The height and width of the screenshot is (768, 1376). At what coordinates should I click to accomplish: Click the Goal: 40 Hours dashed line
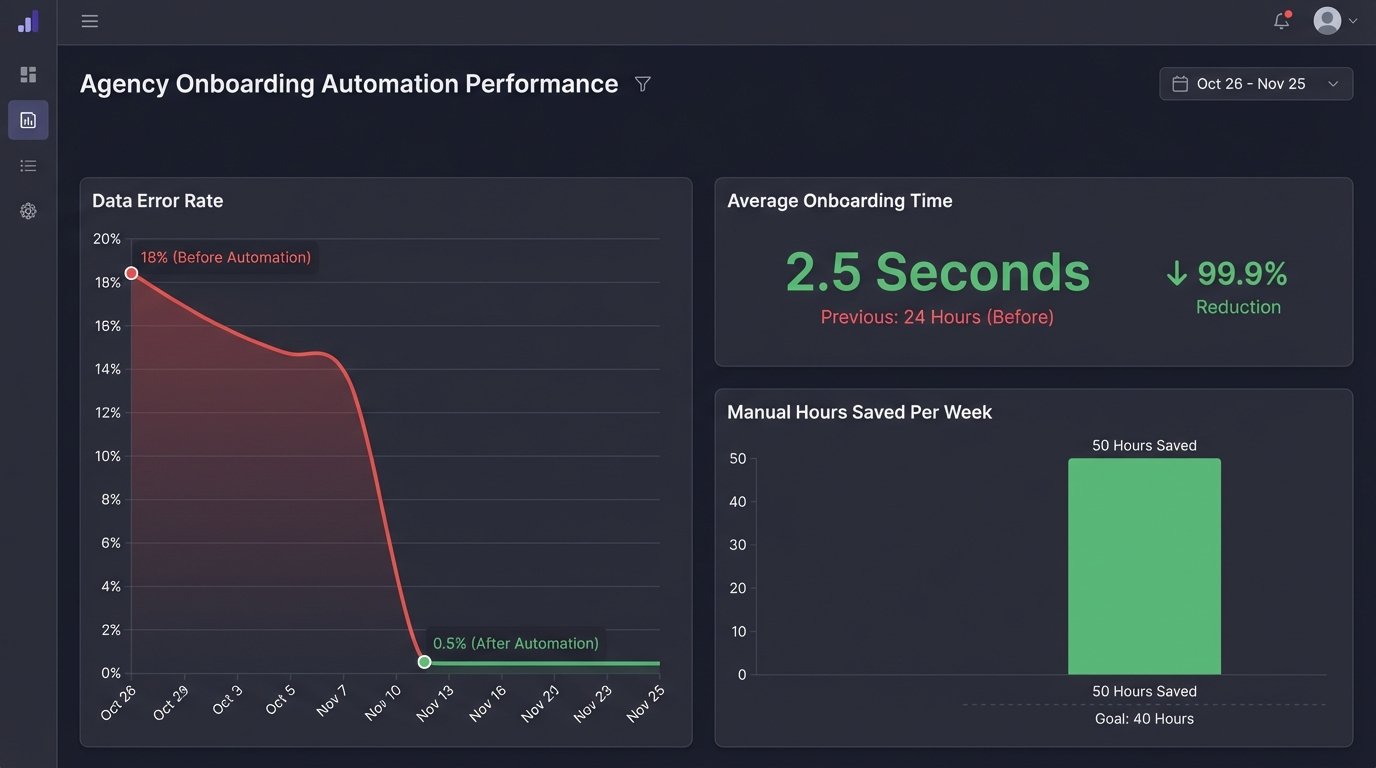1144,704
